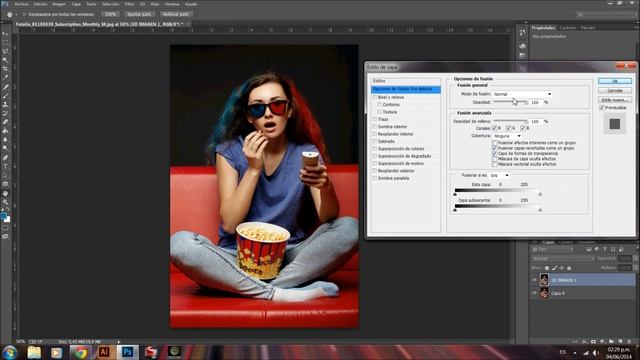Click the 100% zoom button
The image size is (640, 360).
(111, 14)
